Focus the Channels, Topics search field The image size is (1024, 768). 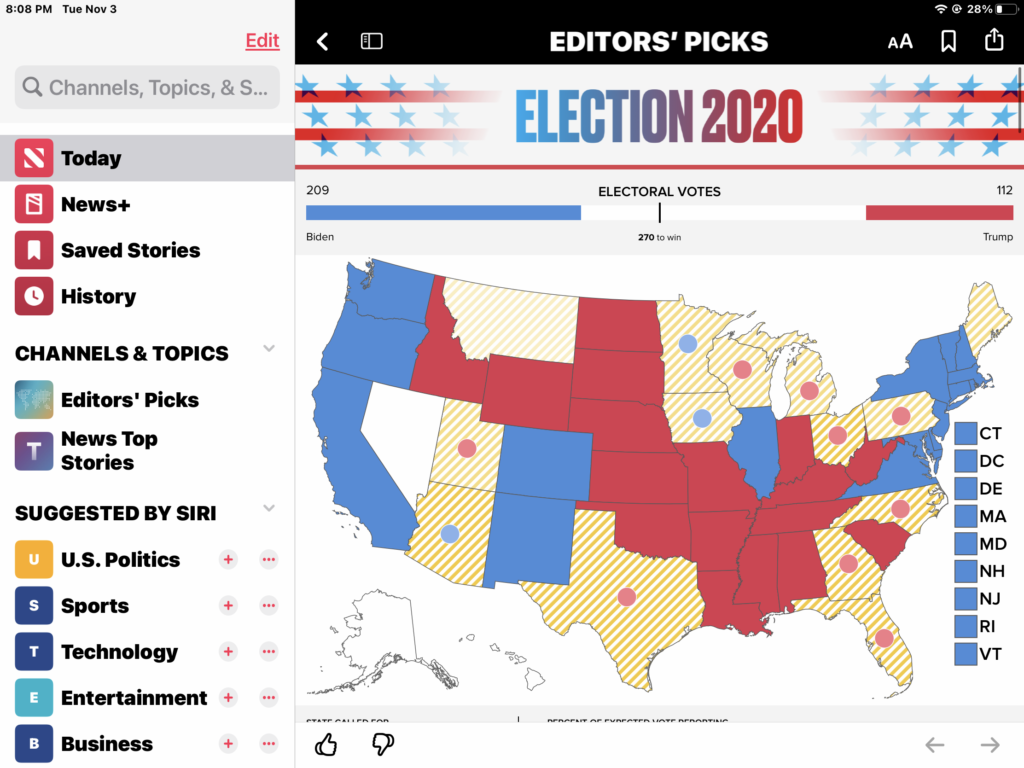tap(147, 88)
